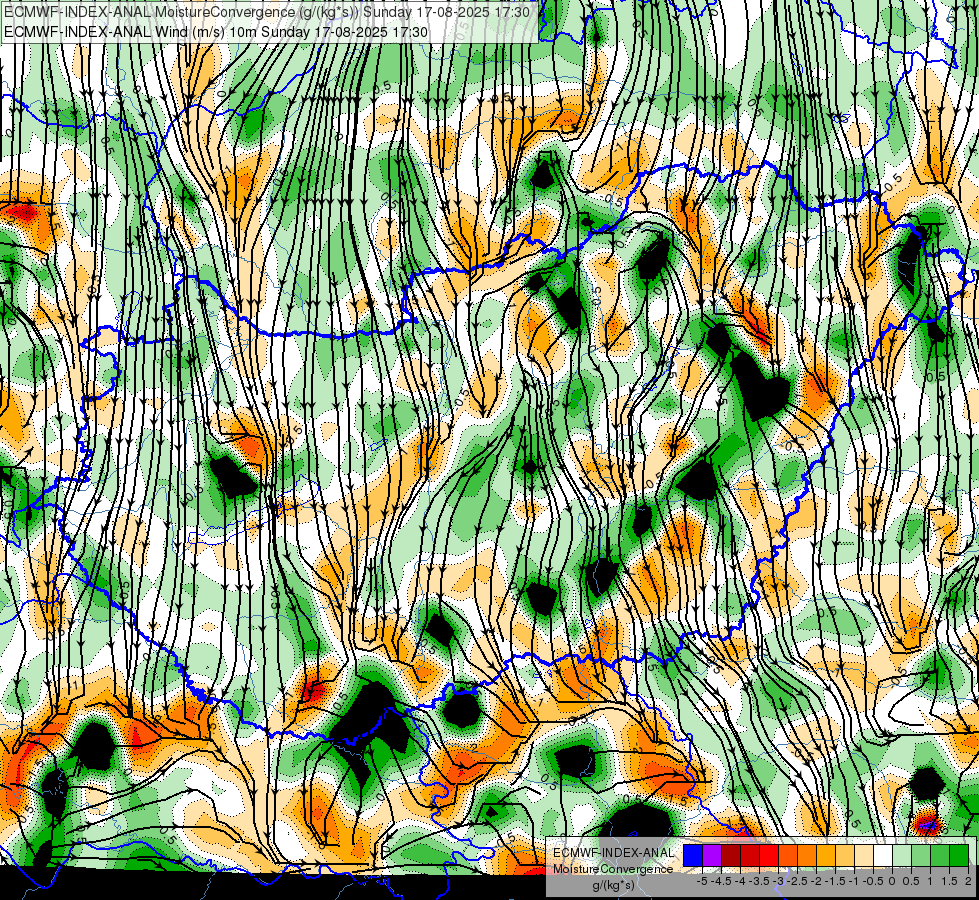Click the bright red swatch between -3.5 and -3
This screenshot has height=900, width=979.
click(x=769, y=856)
